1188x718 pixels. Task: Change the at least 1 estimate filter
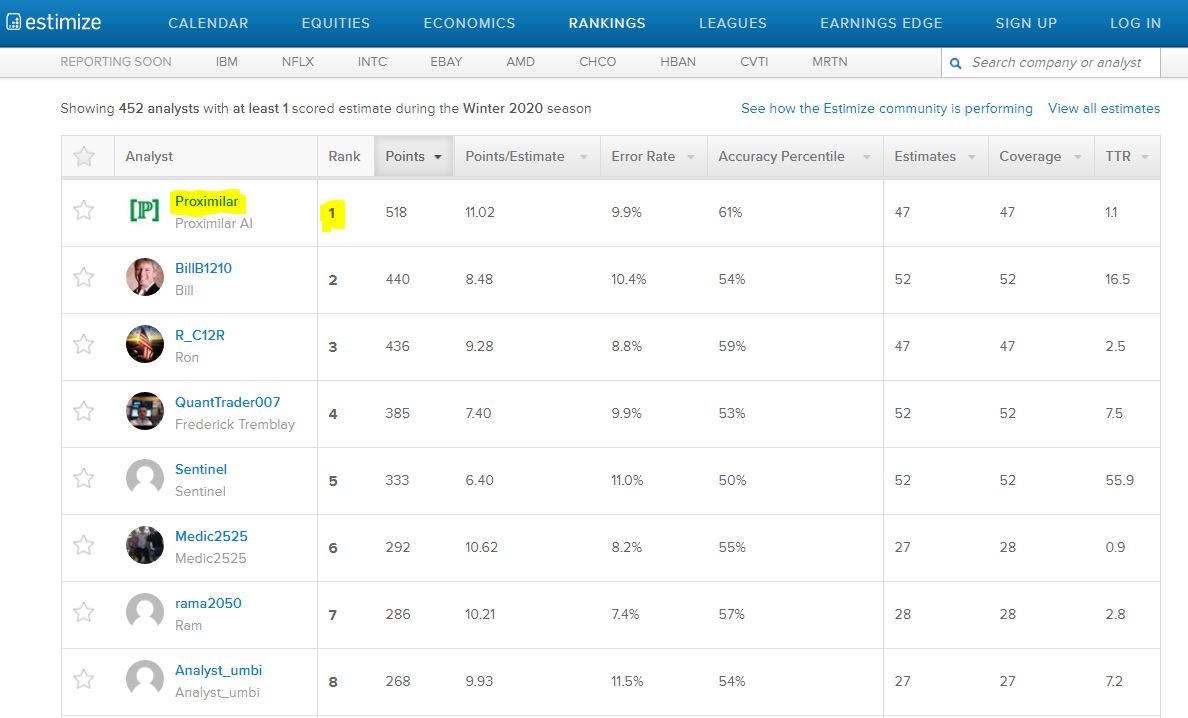point(260,108)
